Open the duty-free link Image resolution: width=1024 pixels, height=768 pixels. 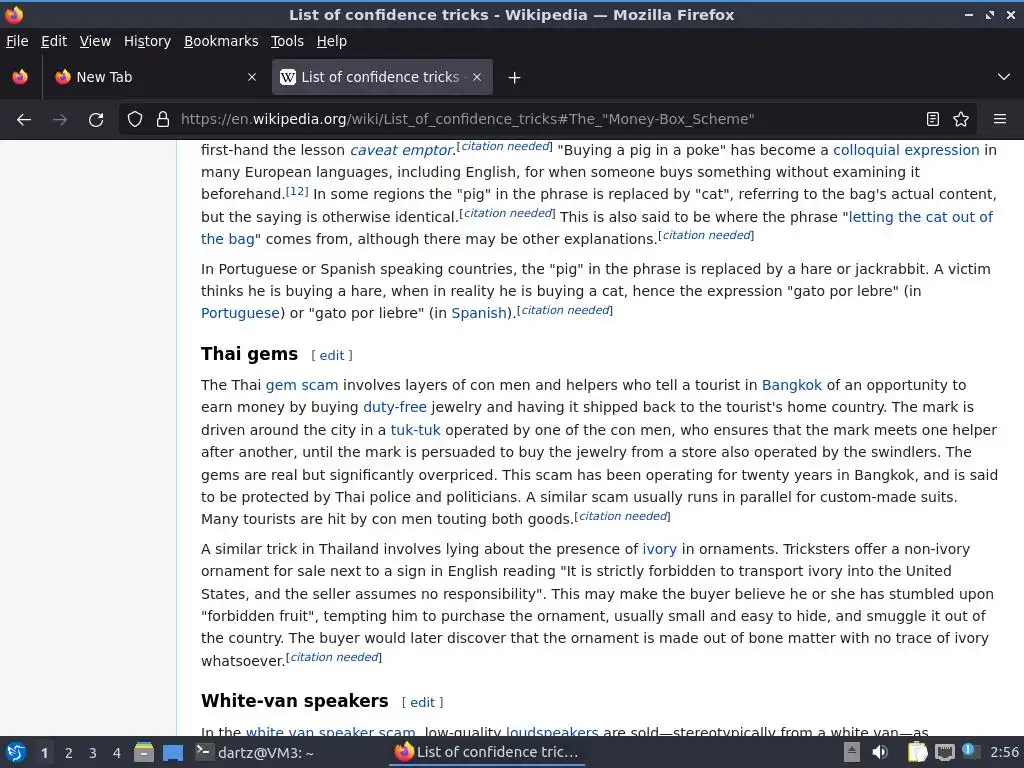pyautogui.click(x=394, y=408)
